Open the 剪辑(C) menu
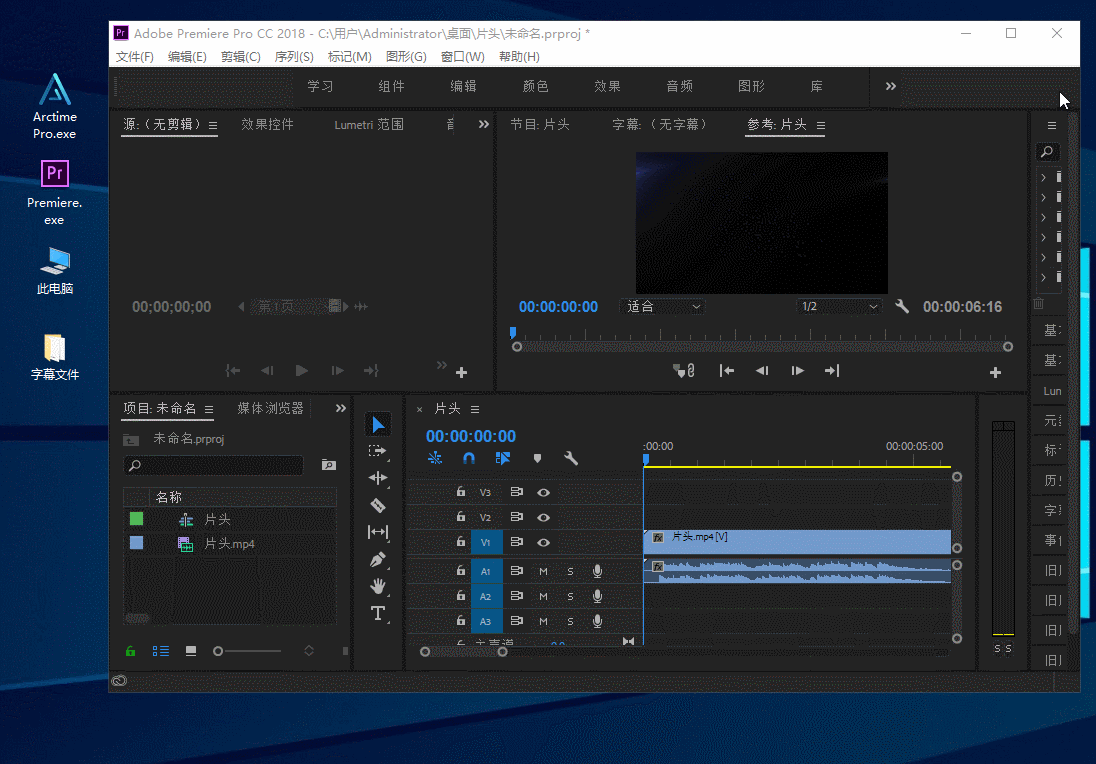This screenshot has width=1096, height=764. coord(240,57)
